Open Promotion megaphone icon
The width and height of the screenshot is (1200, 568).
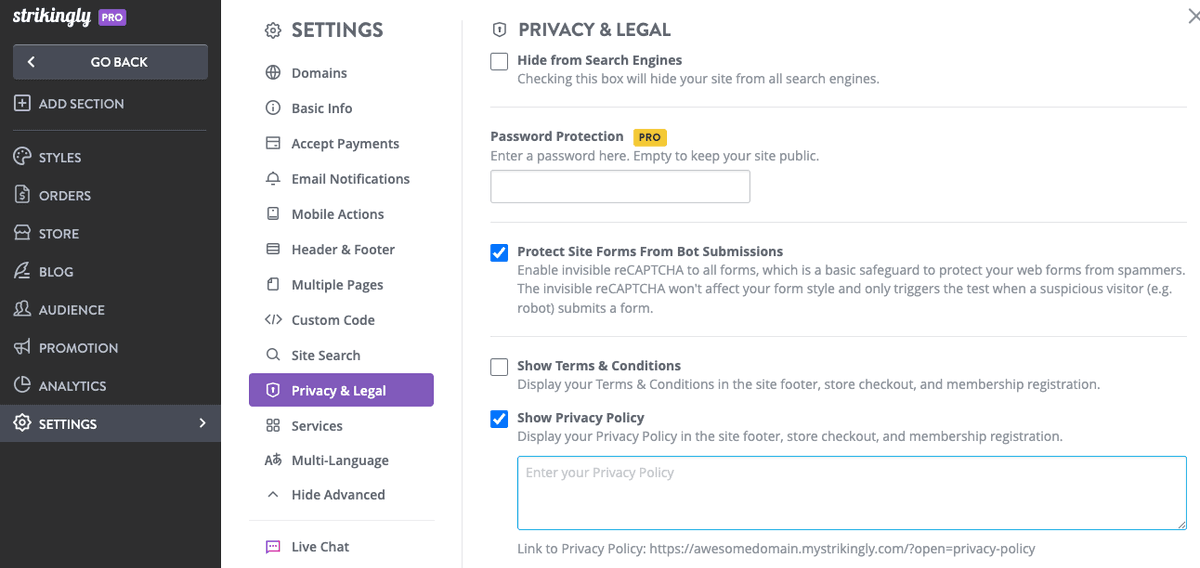pyautogui.click(x=22, y=347)
